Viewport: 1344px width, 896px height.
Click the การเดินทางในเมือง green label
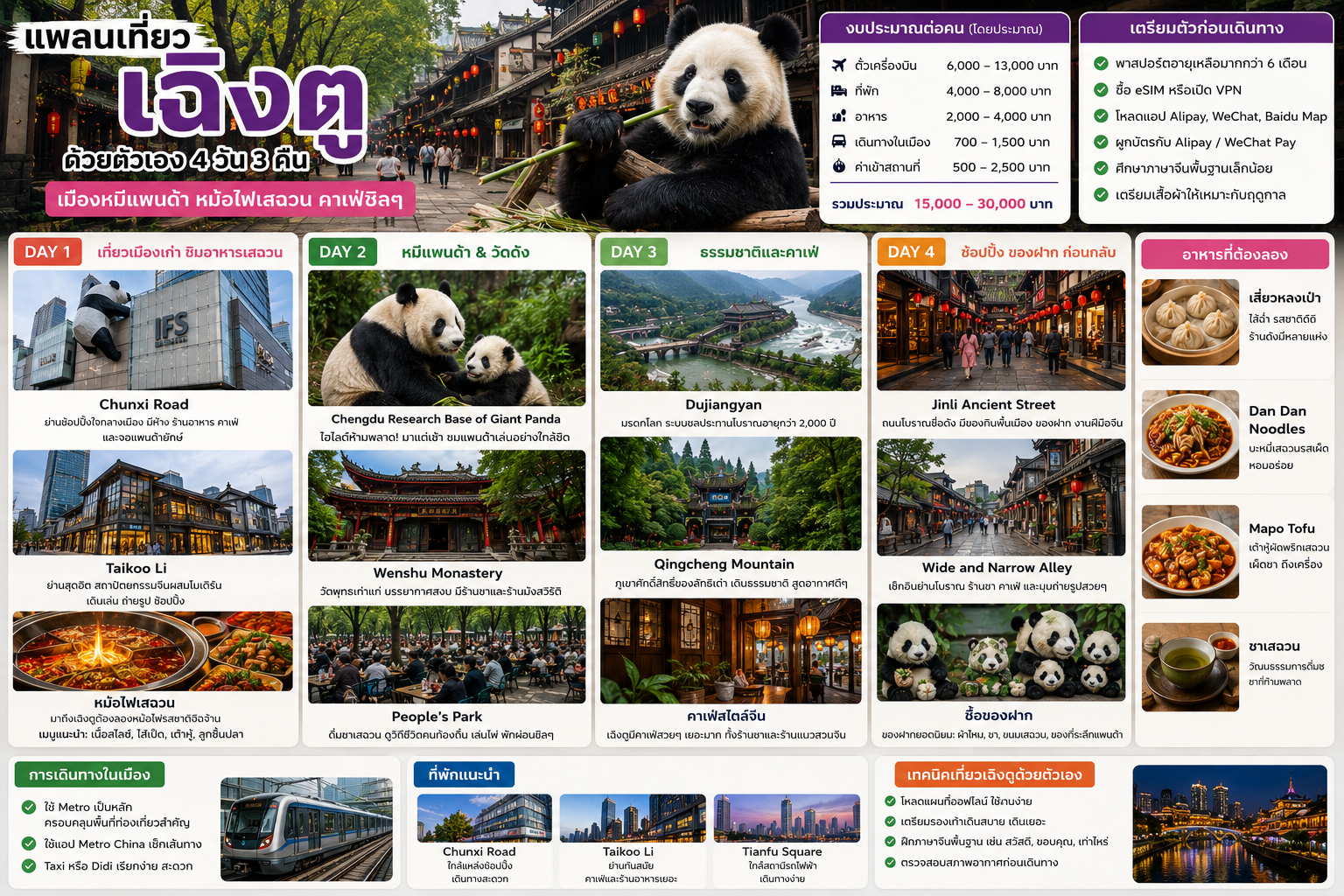point(89,774)
